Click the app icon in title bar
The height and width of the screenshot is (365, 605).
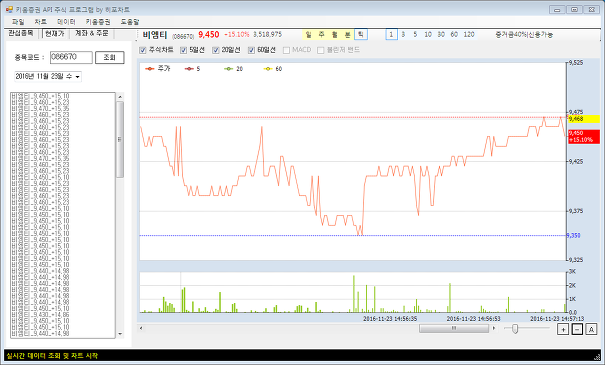(10, 9)
